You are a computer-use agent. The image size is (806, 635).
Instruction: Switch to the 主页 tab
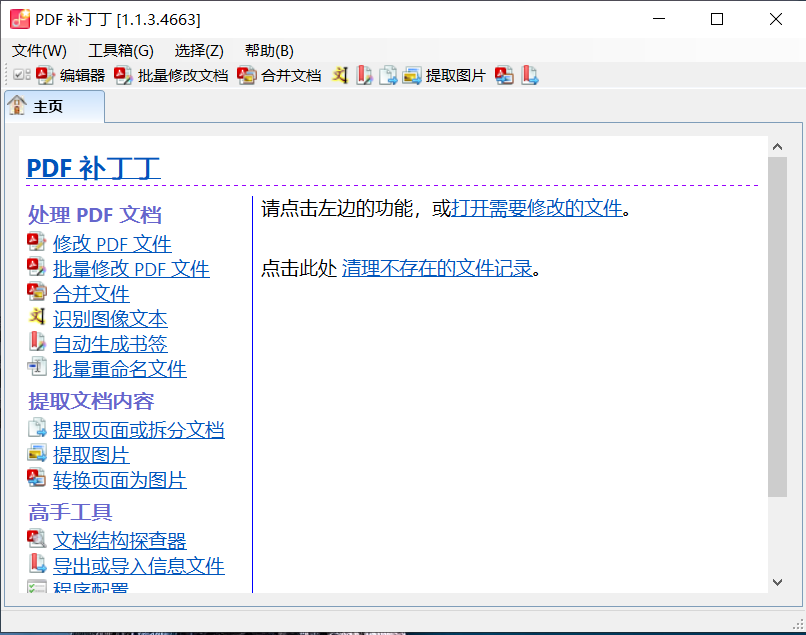point(55,104)
